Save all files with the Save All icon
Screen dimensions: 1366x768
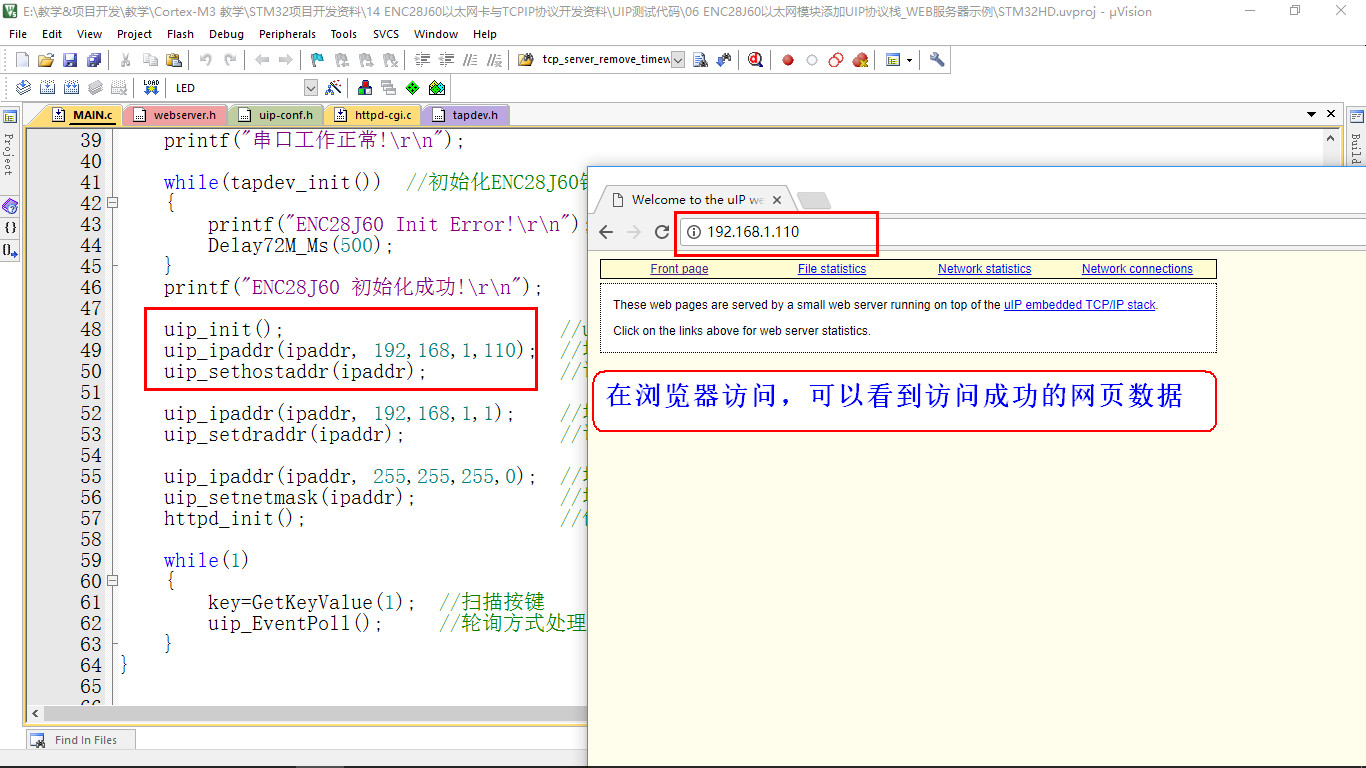pyautogui.click(x=93, y=60)
